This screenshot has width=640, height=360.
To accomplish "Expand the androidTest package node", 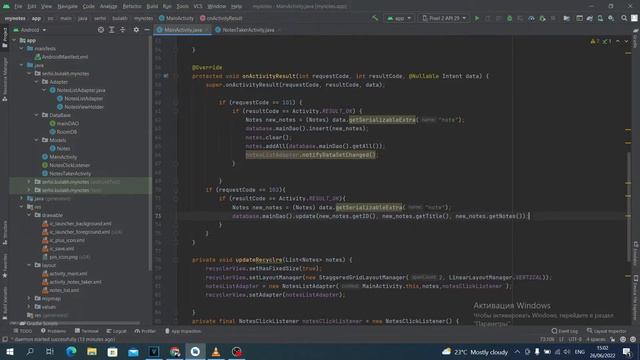I will click(x=29, y=182).
